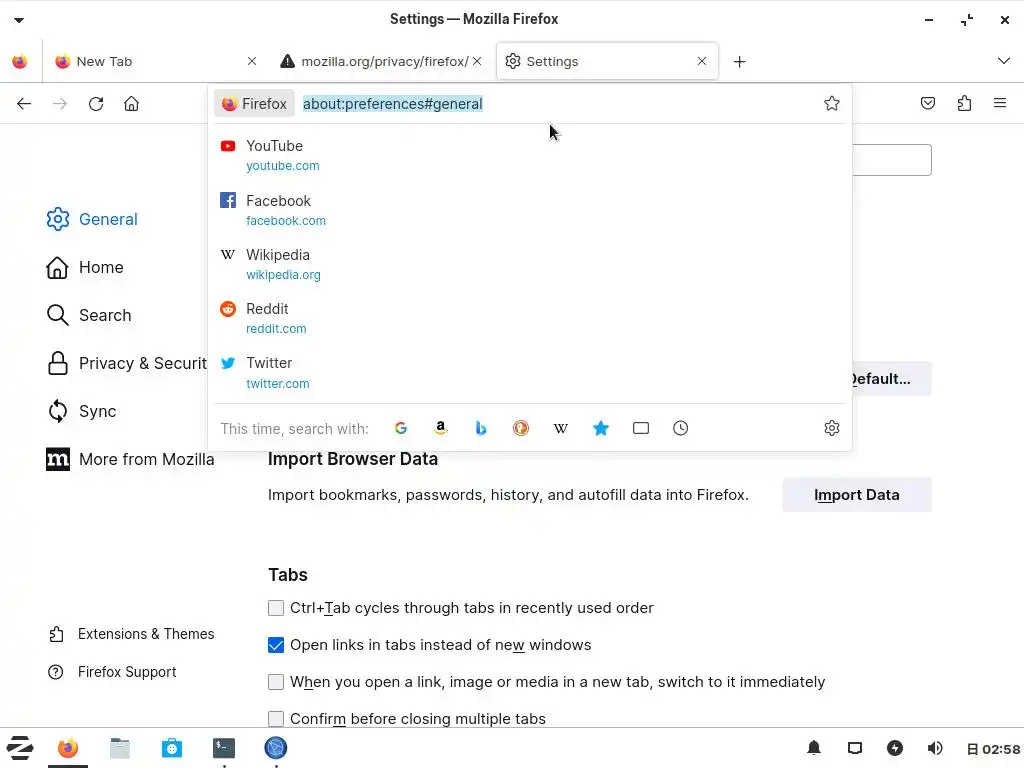
Task: Click the Import Data button
Action: click(x=857, y=495)
